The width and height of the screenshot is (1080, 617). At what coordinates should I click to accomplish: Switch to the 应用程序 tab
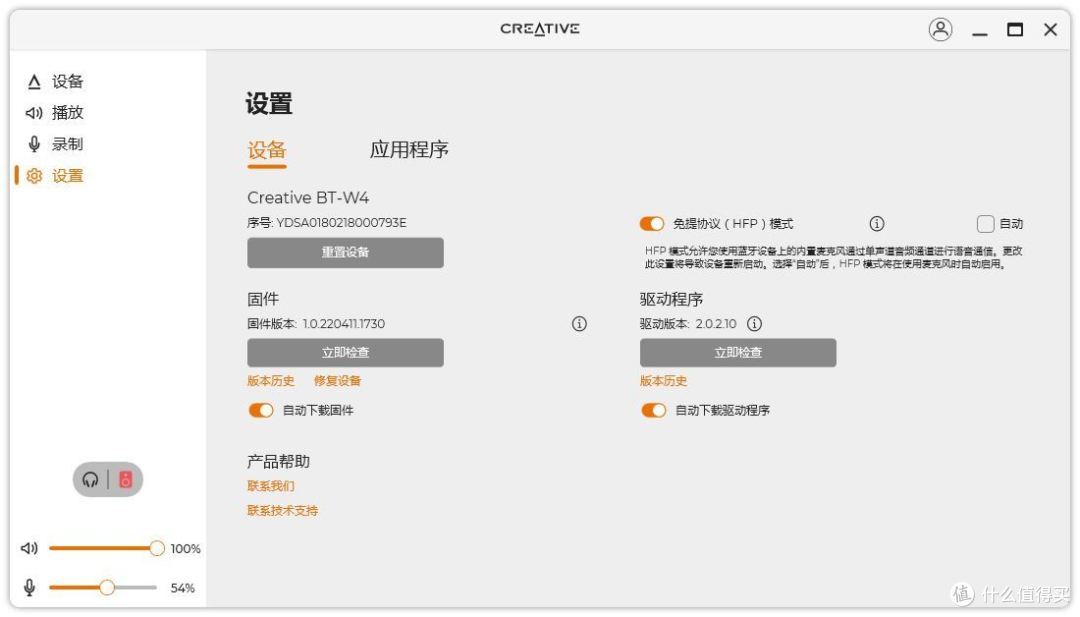point(409,149)
